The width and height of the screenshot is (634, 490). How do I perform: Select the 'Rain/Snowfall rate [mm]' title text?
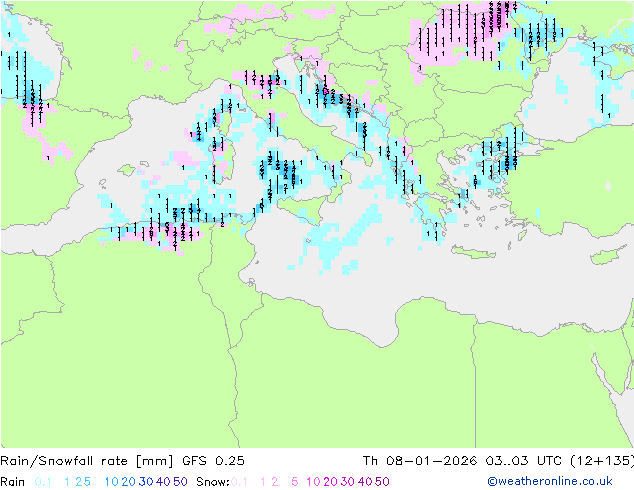87,461
